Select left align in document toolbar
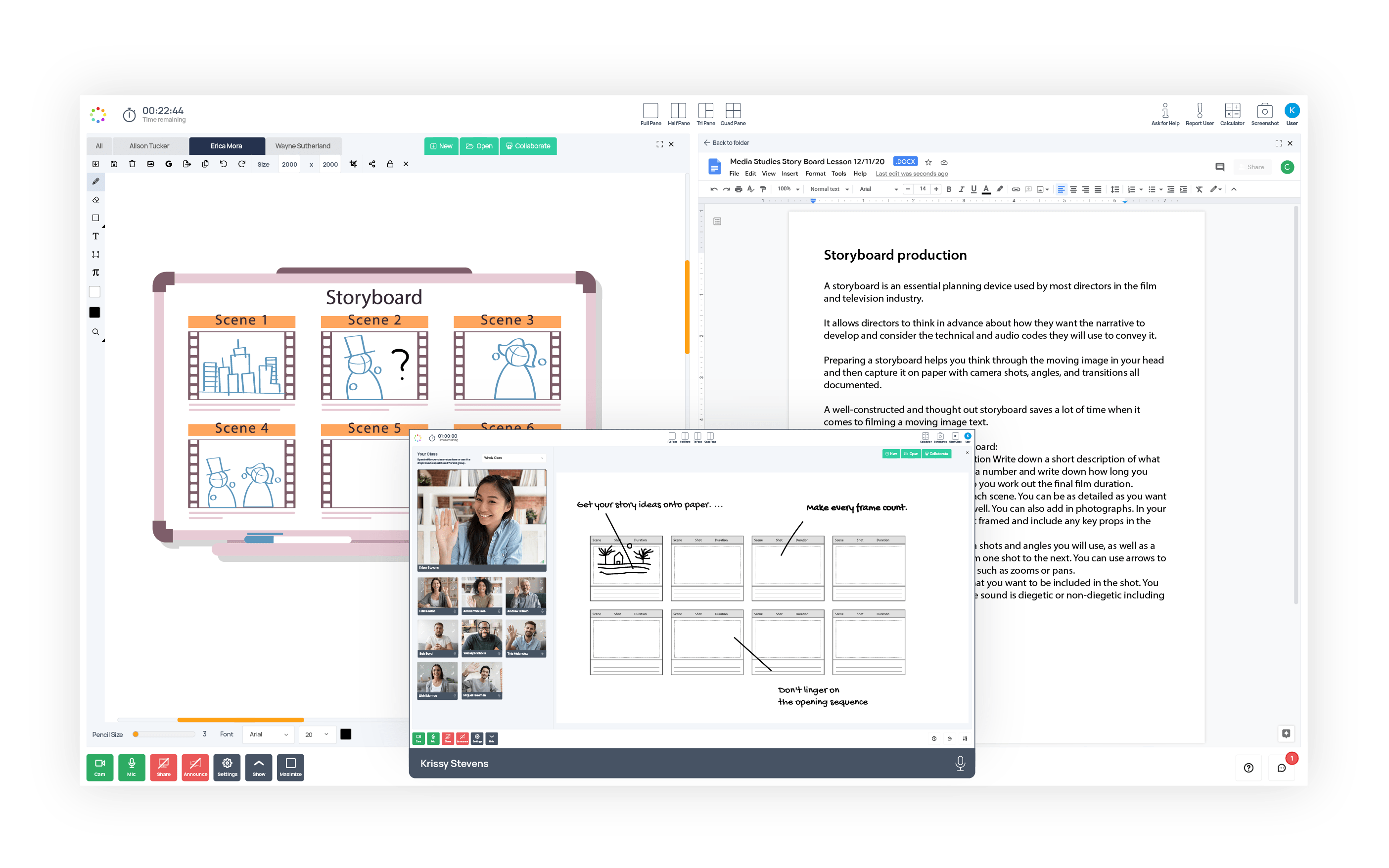 (x=1061, y=189)
